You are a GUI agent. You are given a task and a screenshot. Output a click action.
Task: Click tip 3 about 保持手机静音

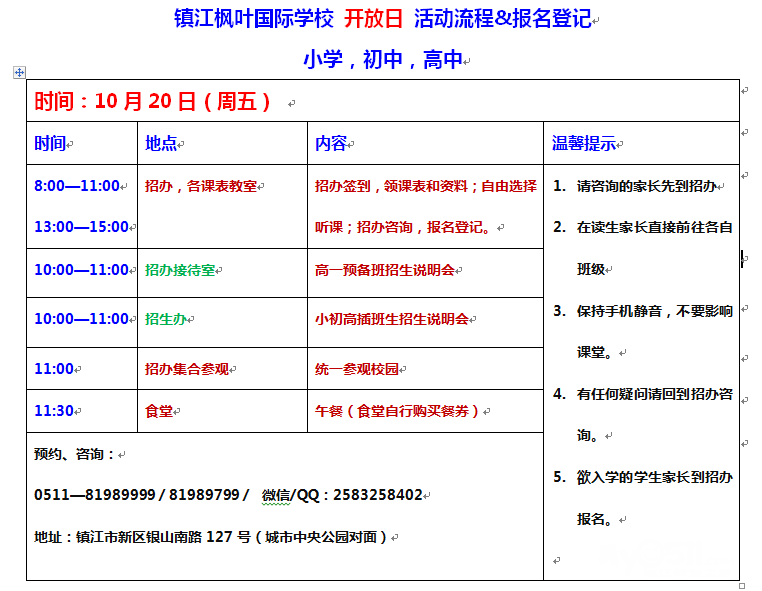654,311
